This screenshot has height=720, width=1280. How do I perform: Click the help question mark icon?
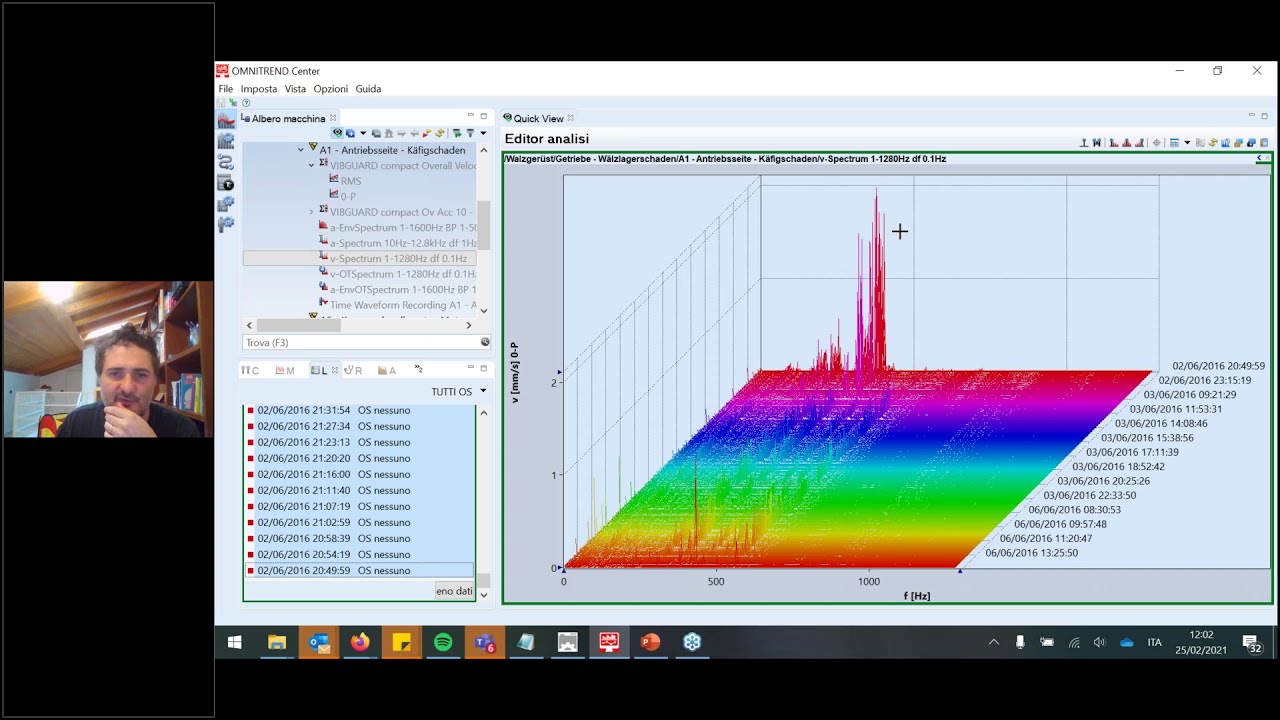[x=246, y=103]
